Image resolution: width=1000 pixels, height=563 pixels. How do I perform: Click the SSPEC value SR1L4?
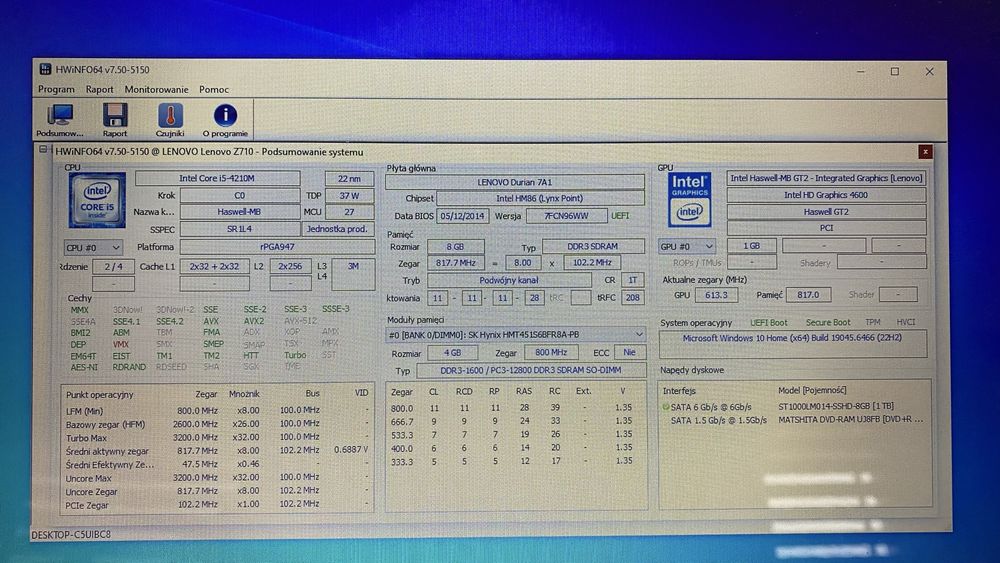point(240,229)
